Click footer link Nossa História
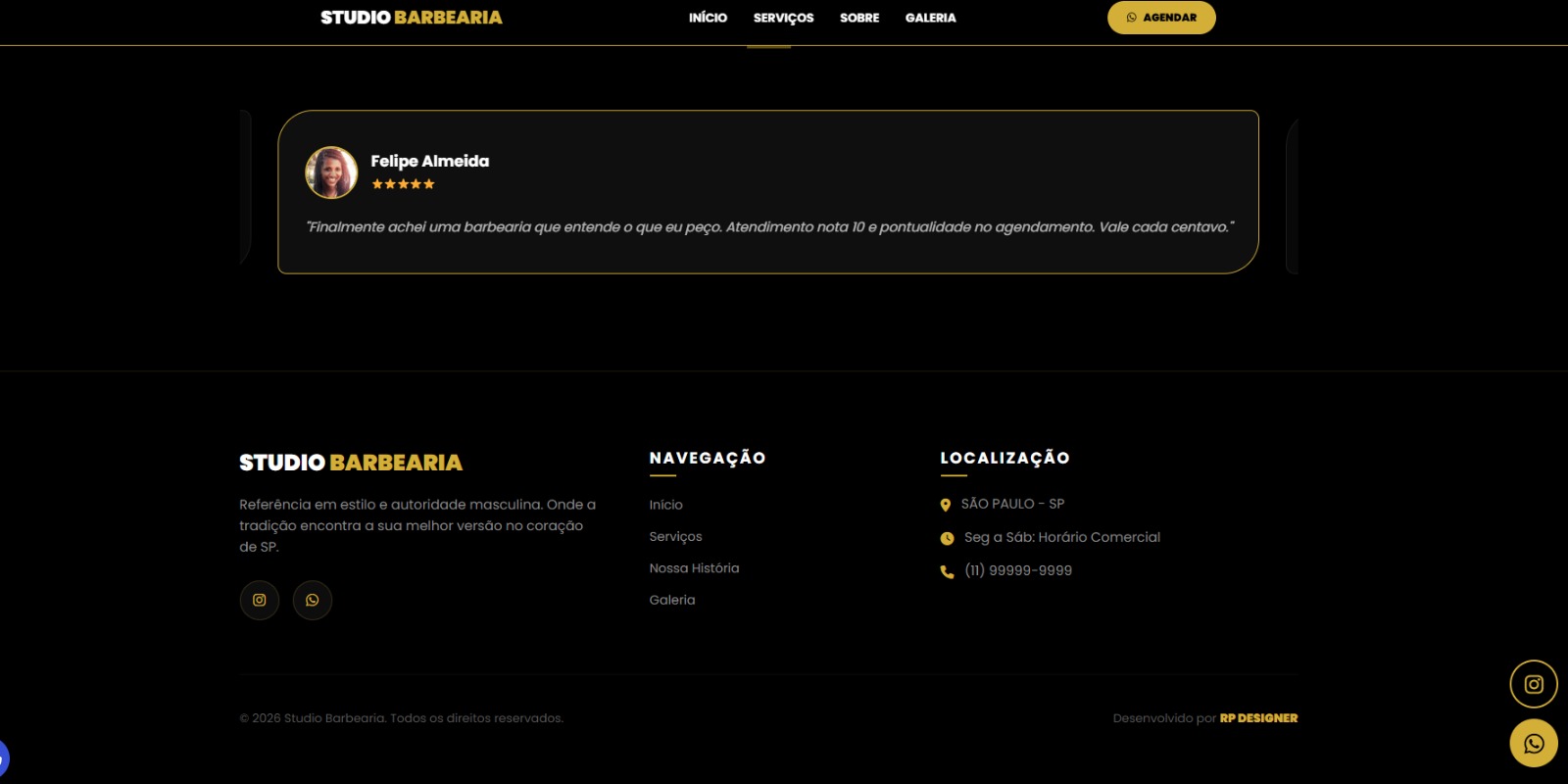 click(x=694, y=568)
